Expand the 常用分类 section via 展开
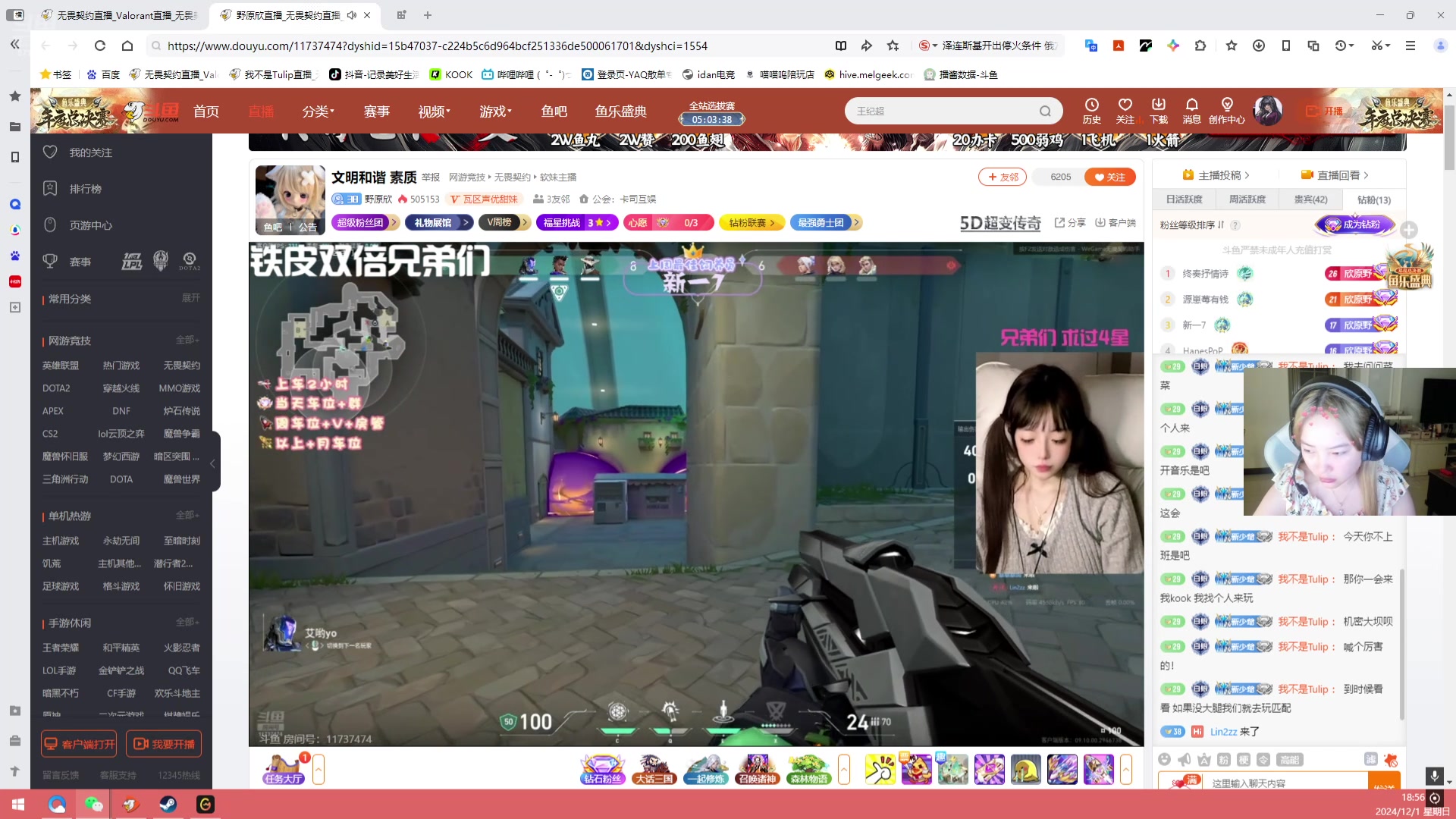Screen dimensions: 1456x819 click(x=190, y=298)
